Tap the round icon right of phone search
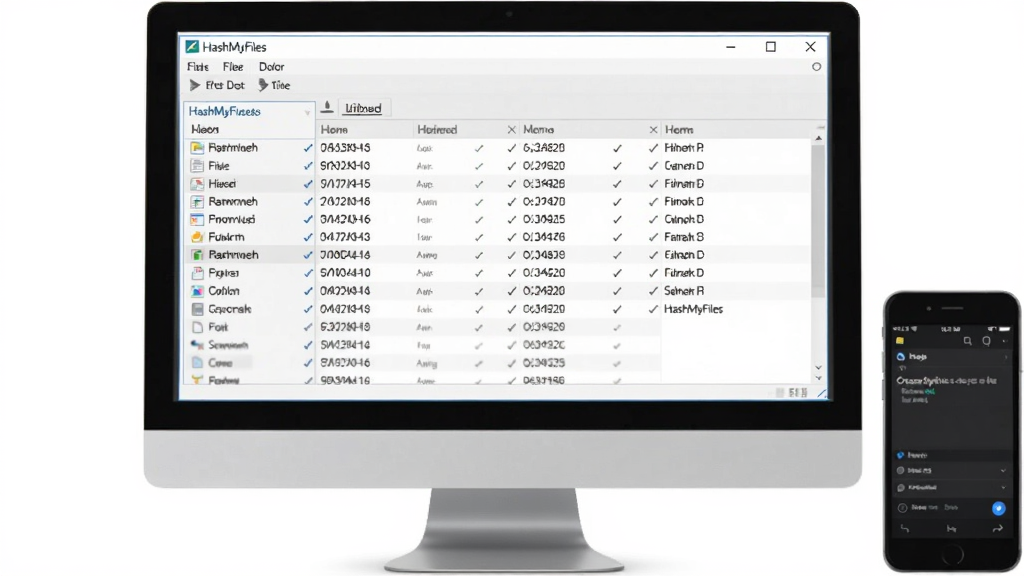1024x576 pixels. point(986,341)
